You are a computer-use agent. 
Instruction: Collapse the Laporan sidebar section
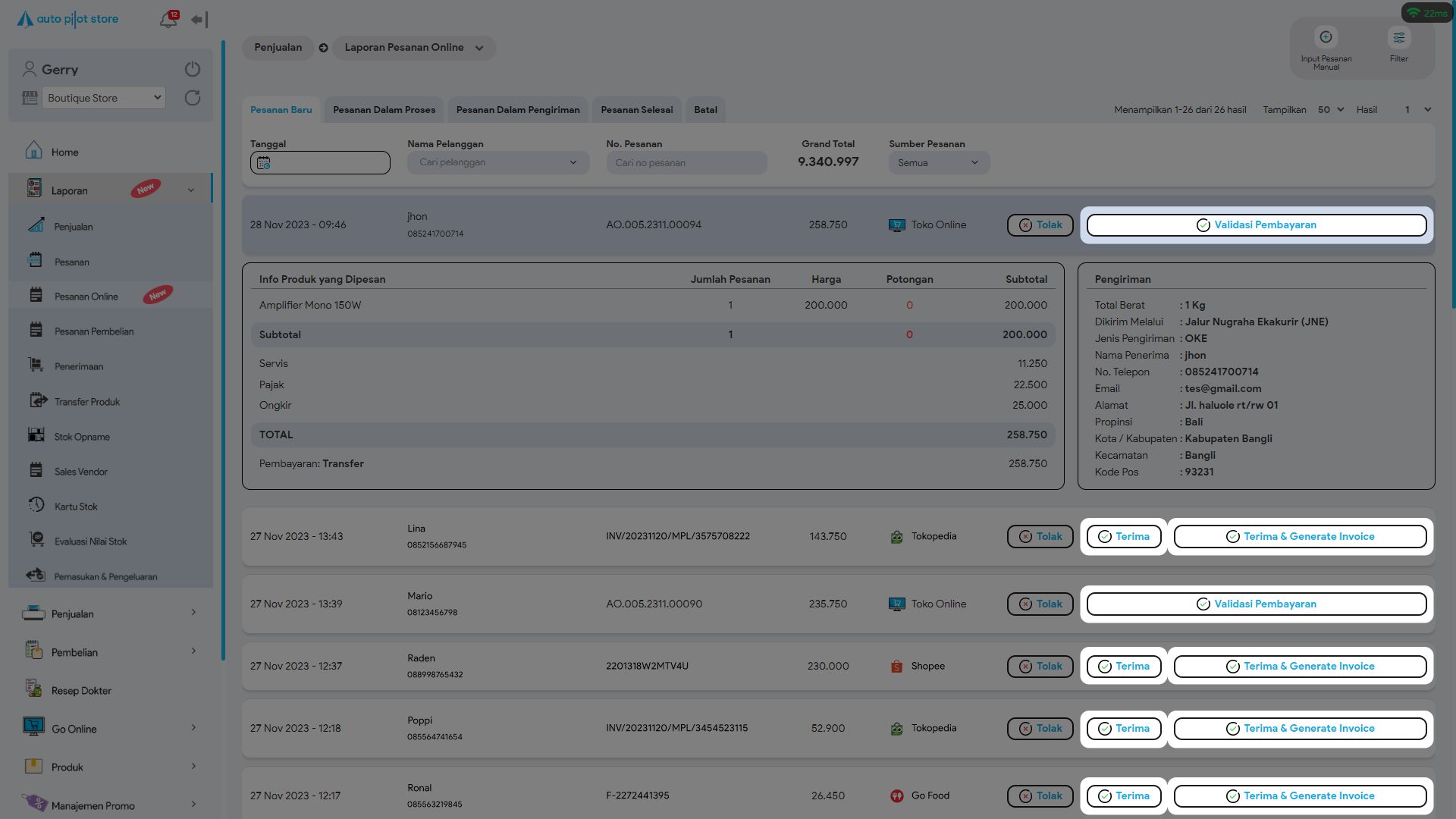click(x=191, y=191)
